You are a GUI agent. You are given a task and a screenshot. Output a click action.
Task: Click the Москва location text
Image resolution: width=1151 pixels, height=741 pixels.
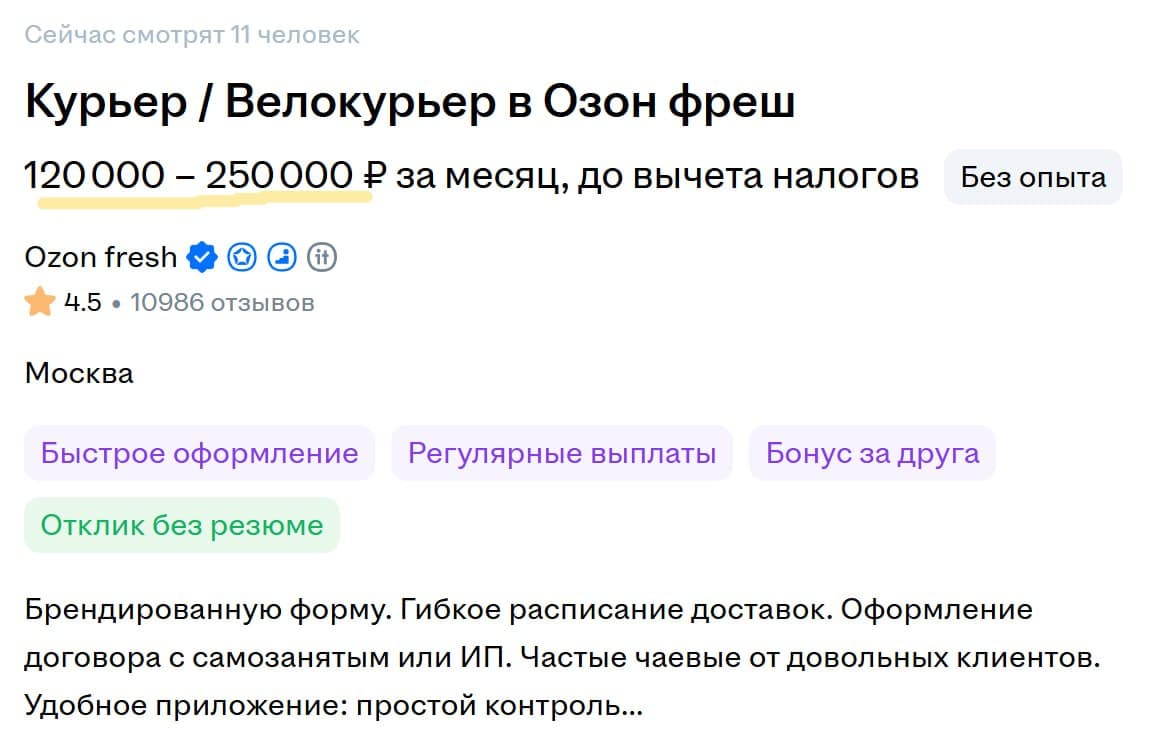(79, 374)
